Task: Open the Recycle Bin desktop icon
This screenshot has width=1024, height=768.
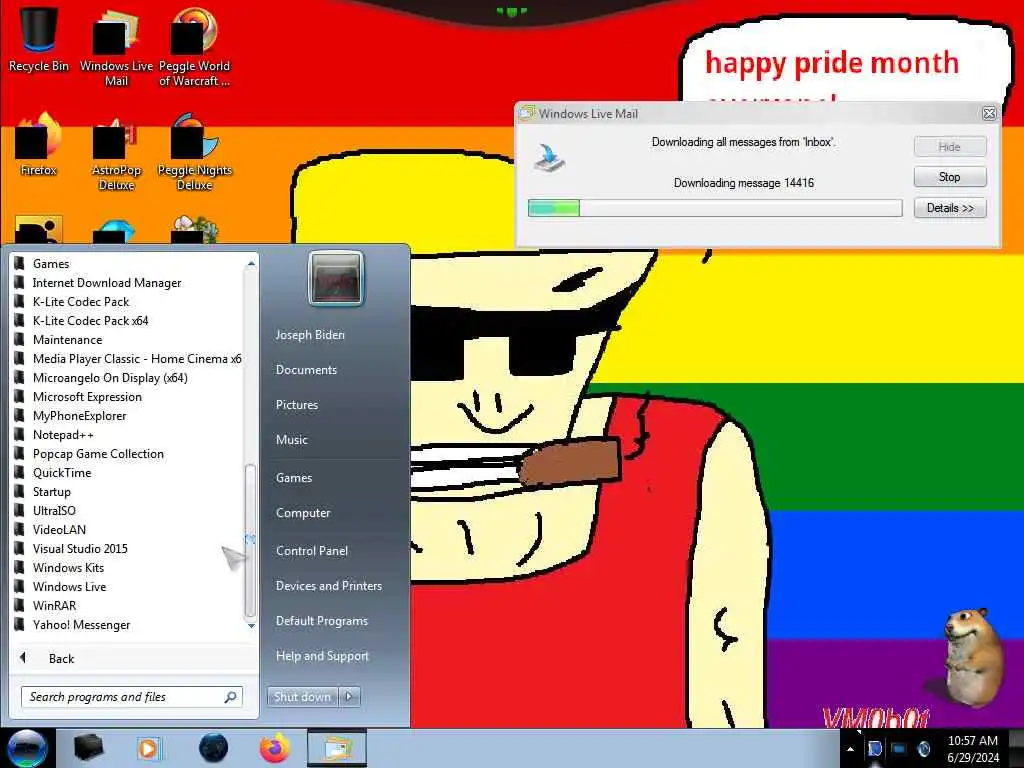Action: pos(39,39)
